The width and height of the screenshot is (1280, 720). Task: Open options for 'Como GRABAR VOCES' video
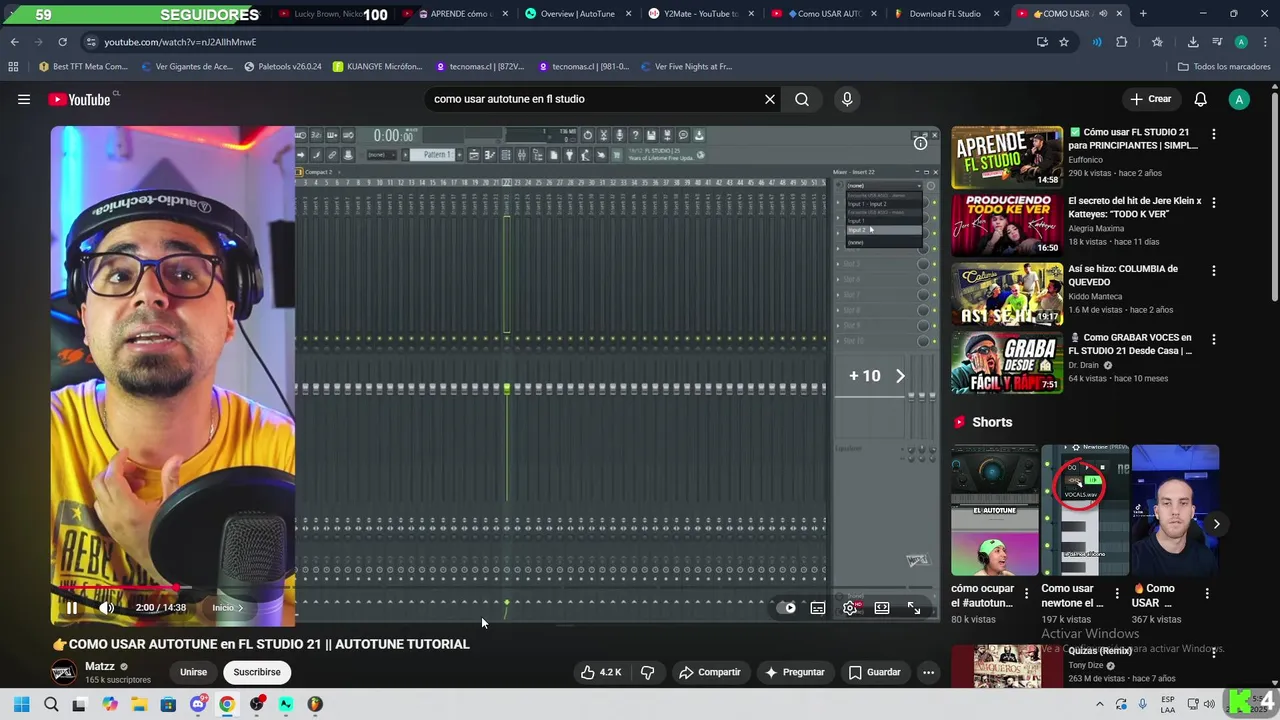click(1214, 339)
